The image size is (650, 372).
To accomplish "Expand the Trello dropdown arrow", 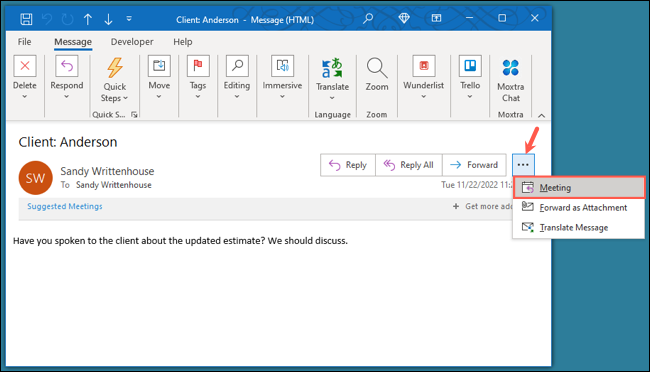I will (470, 97).
